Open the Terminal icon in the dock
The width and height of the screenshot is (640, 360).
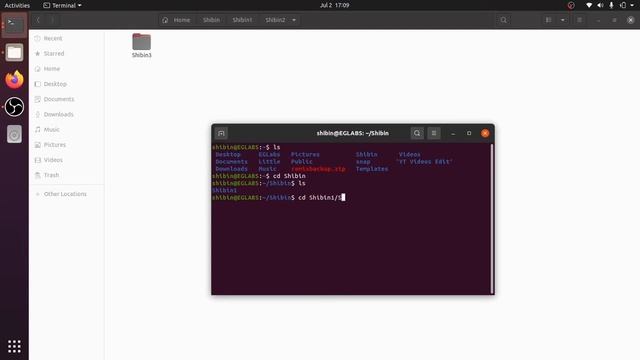14,25
